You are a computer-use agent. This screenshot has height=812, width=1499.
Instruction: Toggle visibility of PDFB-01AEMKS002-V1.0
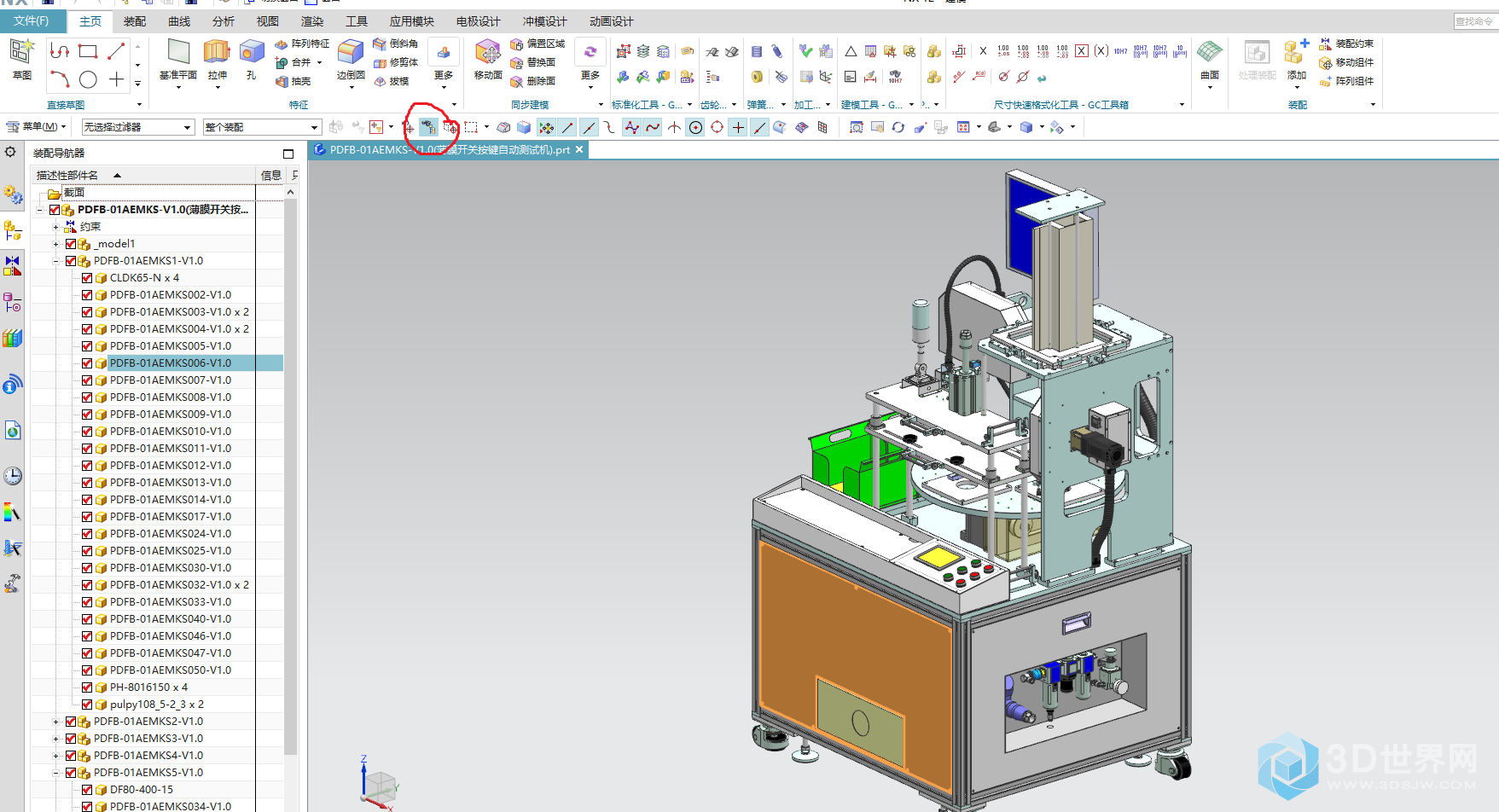click(87, 295)
